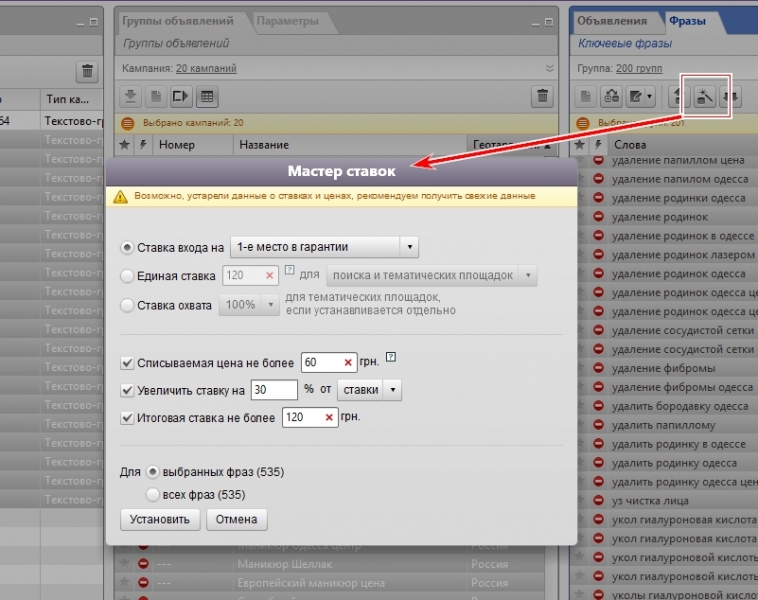
Task: Open the table grid view icon
Action: click(207, 96)
